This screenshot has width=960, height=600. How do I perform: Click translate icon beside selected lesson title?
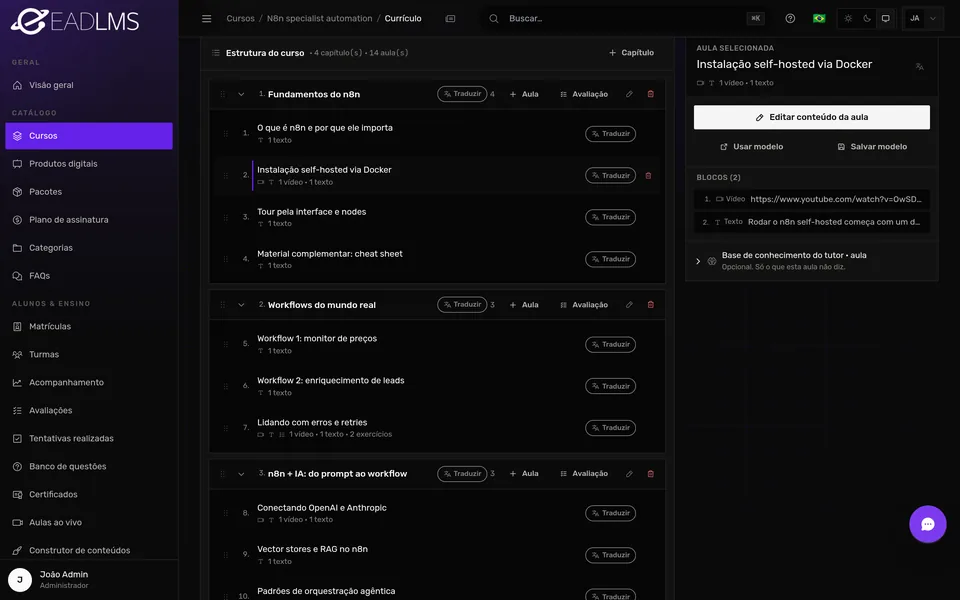[x=919, y=67]
